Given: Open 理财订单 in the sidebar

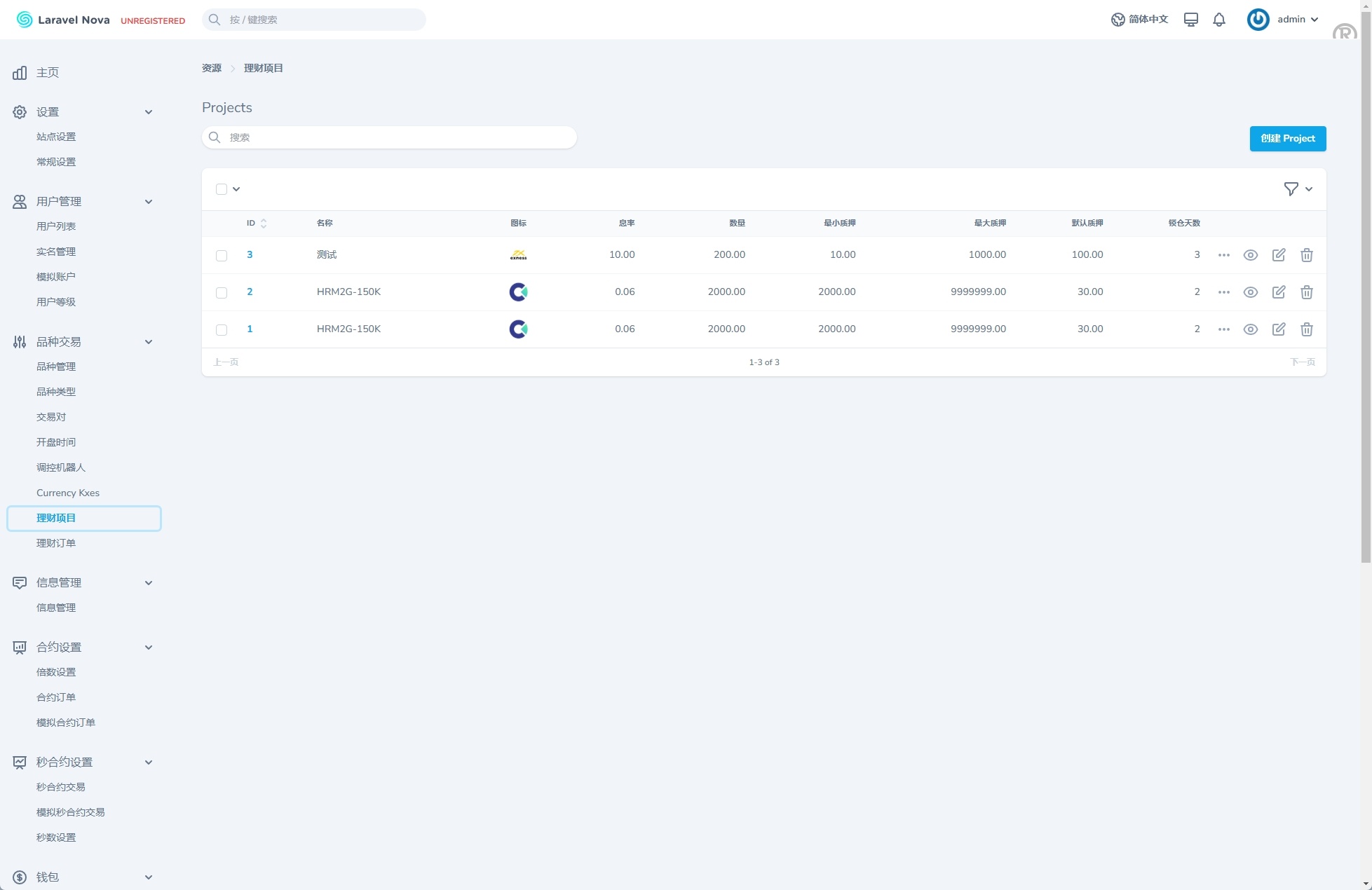Looking at the screenshot, I should point(56,543).
